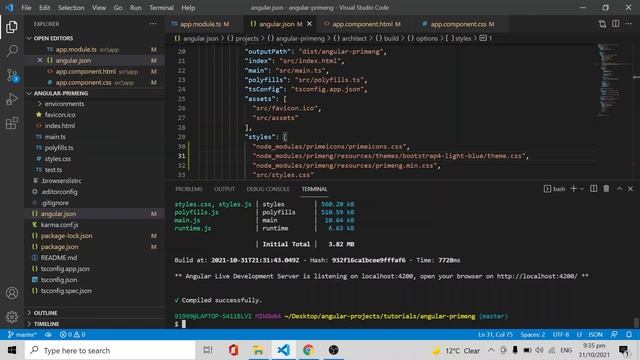Create a new terminal with plus icon
The width and height of the screenshot is (640, 360).
tap(573, 189)
